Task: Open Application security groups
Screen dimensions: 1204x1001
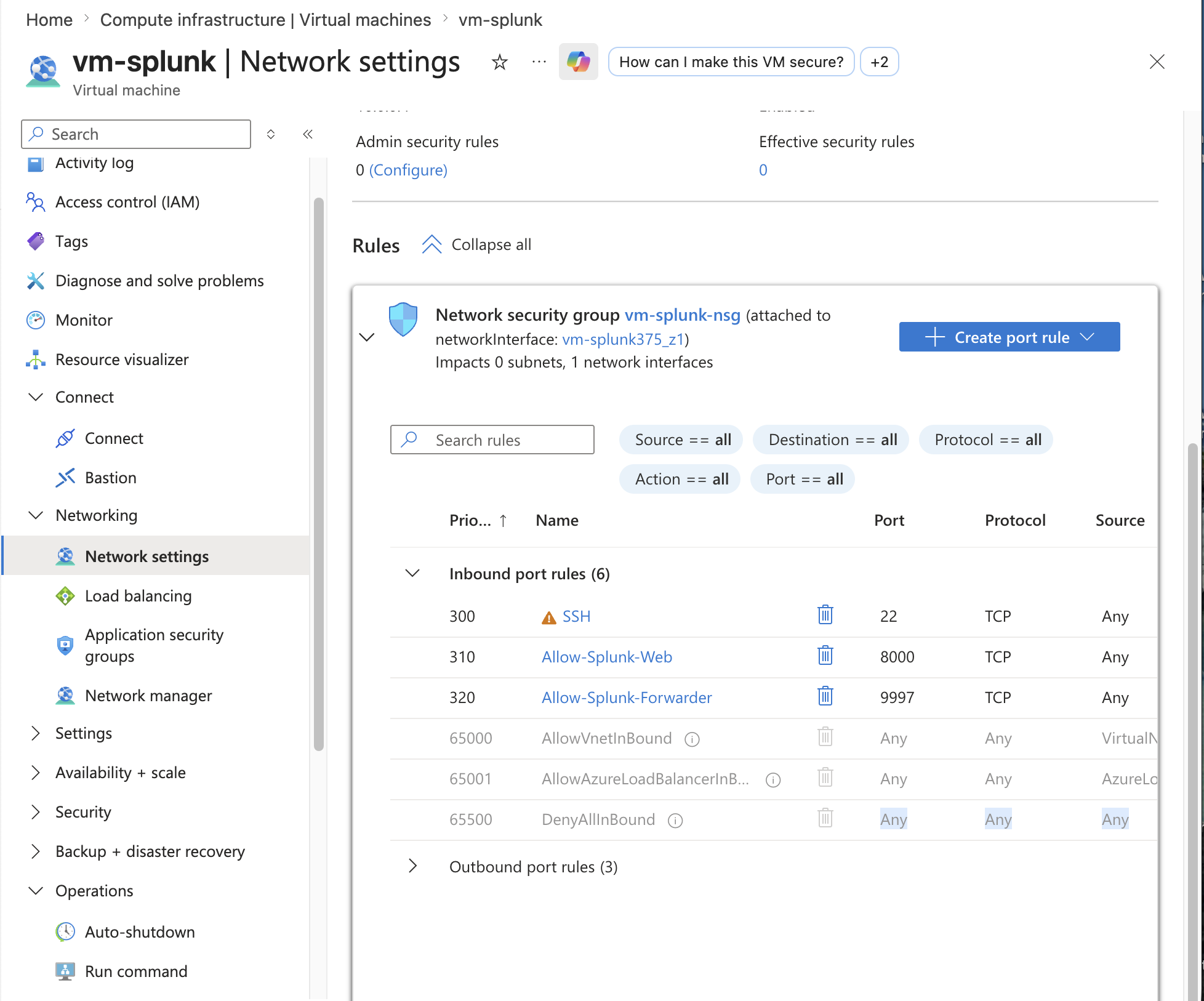Action: coord(155,645)
